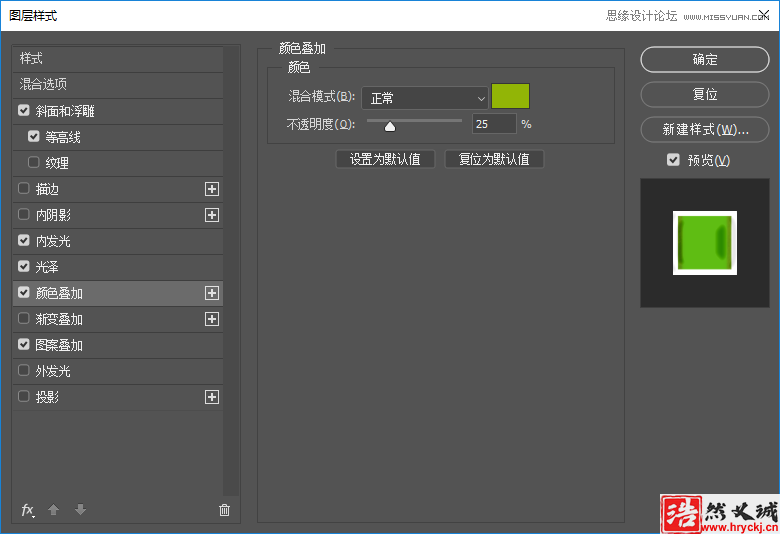Viewport: 780px width, 534px height.
Task: Select Outer Glow (外发光) row label
Action: 53,371
